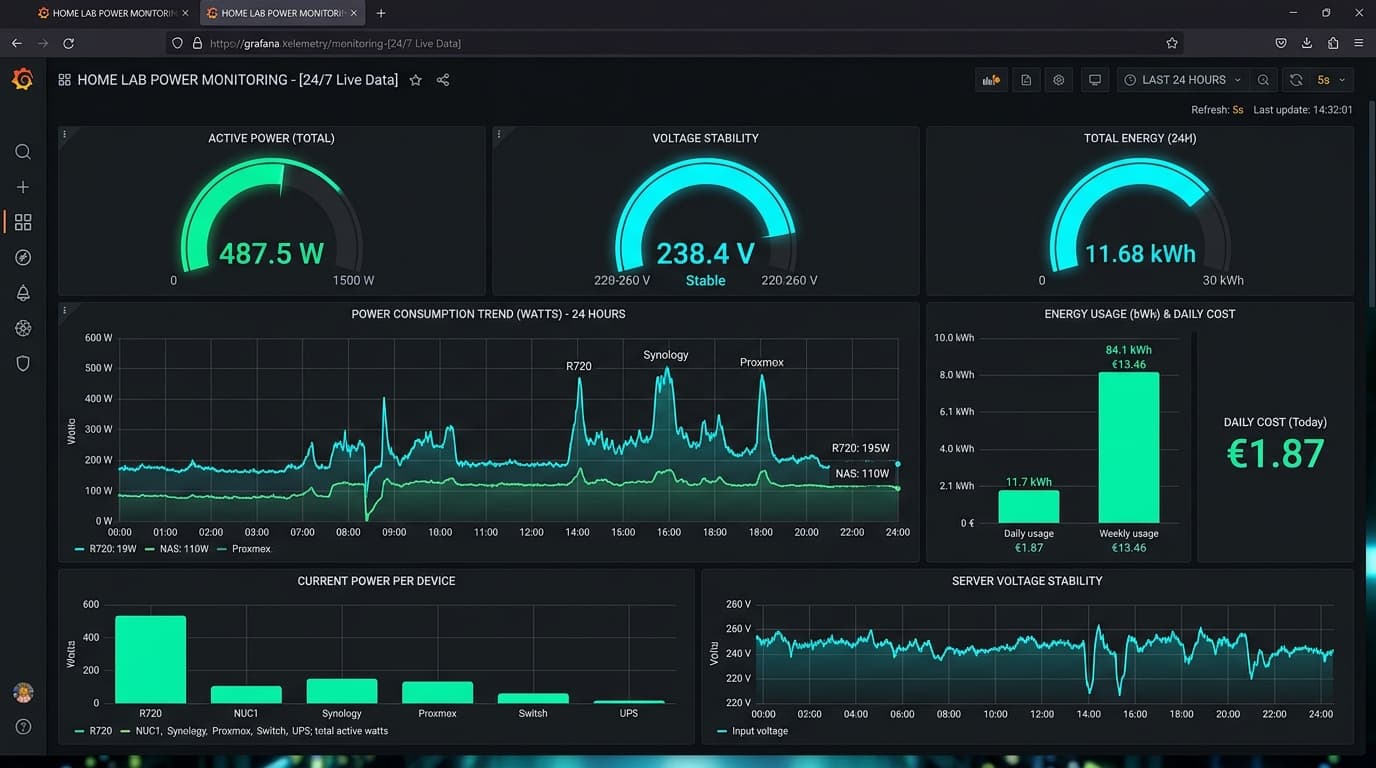The height and width of the screenshot is (768, 1376).
Task: Toggle the R720 legend in device chart
Action: coord(93,731)
